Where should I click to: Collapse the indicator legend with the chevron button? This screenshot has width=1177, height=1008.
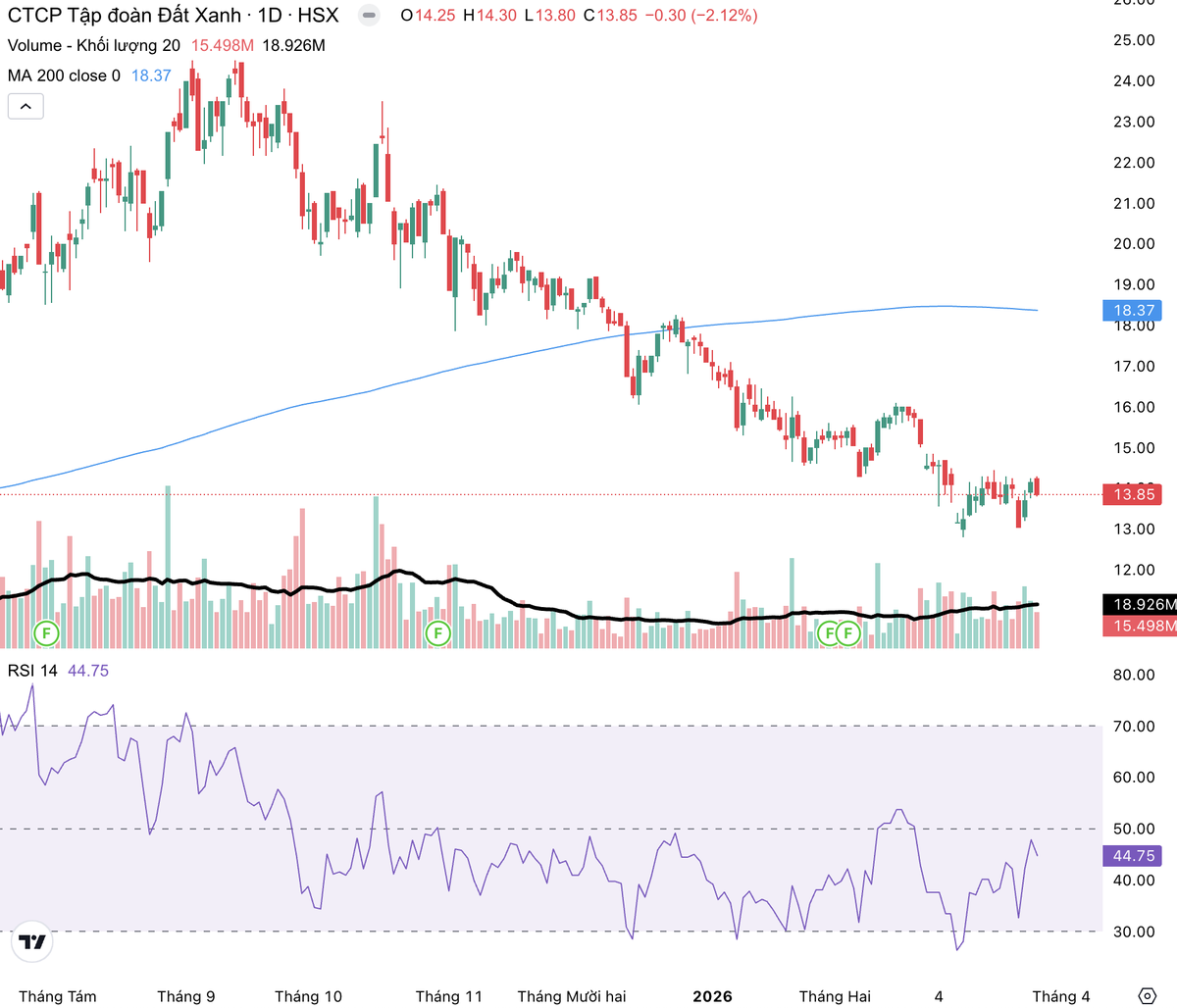click(26, 106)
